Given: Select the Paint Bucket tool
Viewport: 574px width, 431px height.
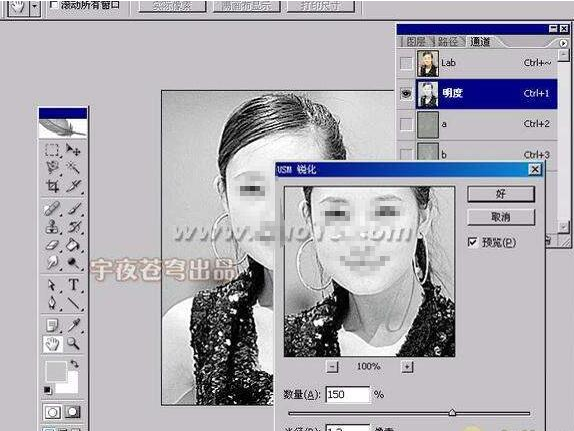Looking at the screenshot, I should tap(73, 245).
